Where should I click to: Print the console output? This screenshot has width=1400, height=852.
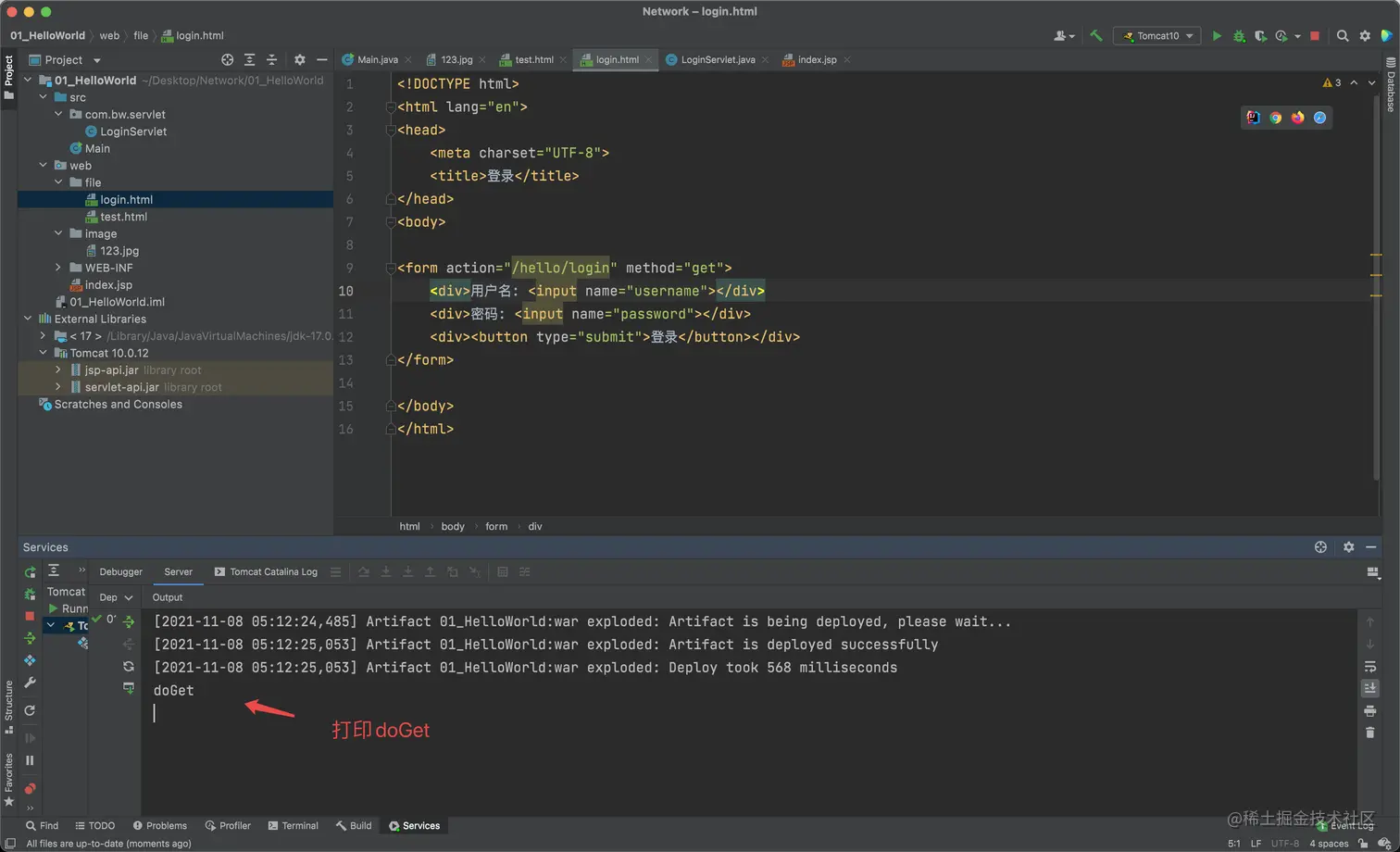1370,710
